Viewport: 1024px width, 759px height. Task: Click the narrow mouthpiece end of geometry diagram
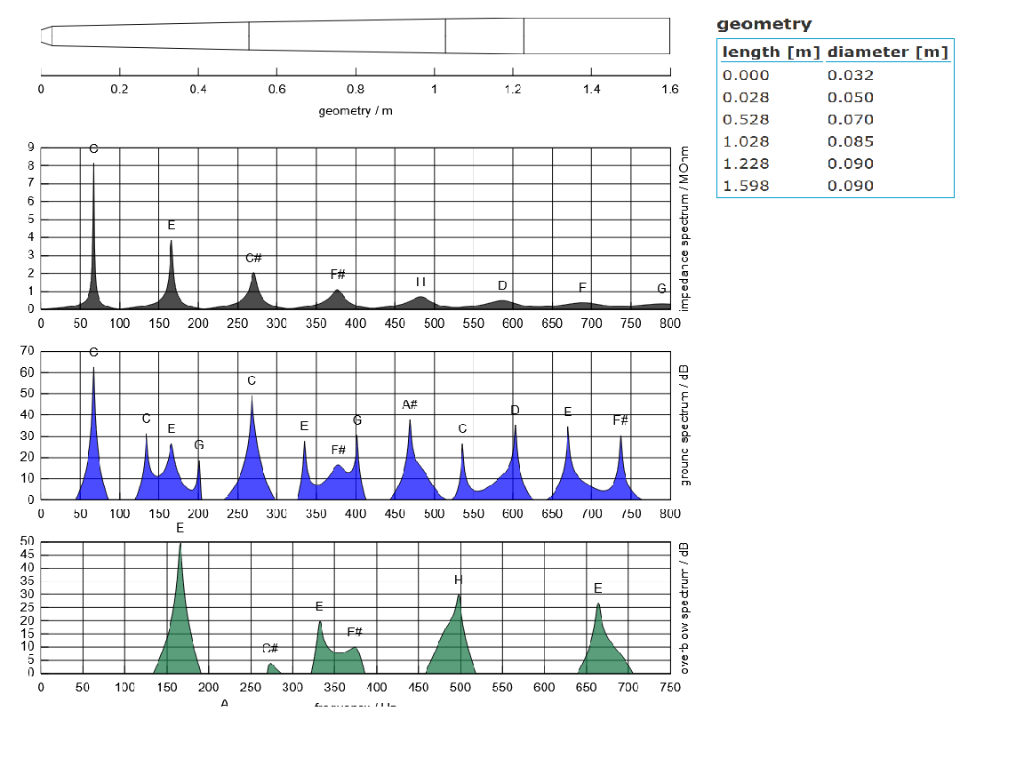coord(46,36)
